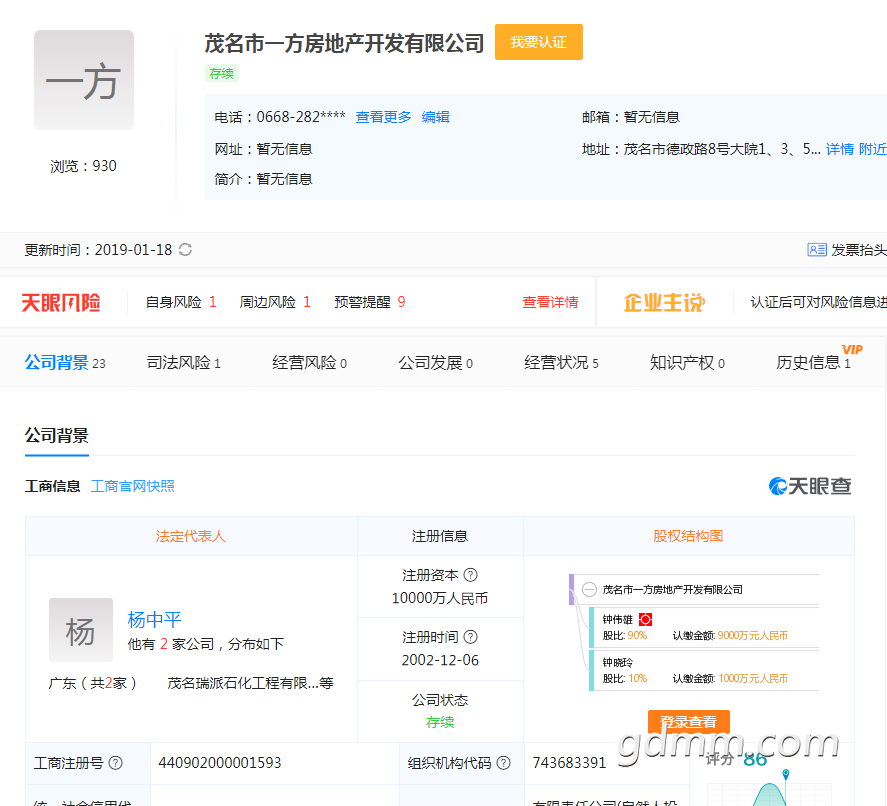The width and height of the screenshot is (887, 806).
Task: Click the registered capital value 10000万人民币
Action: (x=440, y=598)
